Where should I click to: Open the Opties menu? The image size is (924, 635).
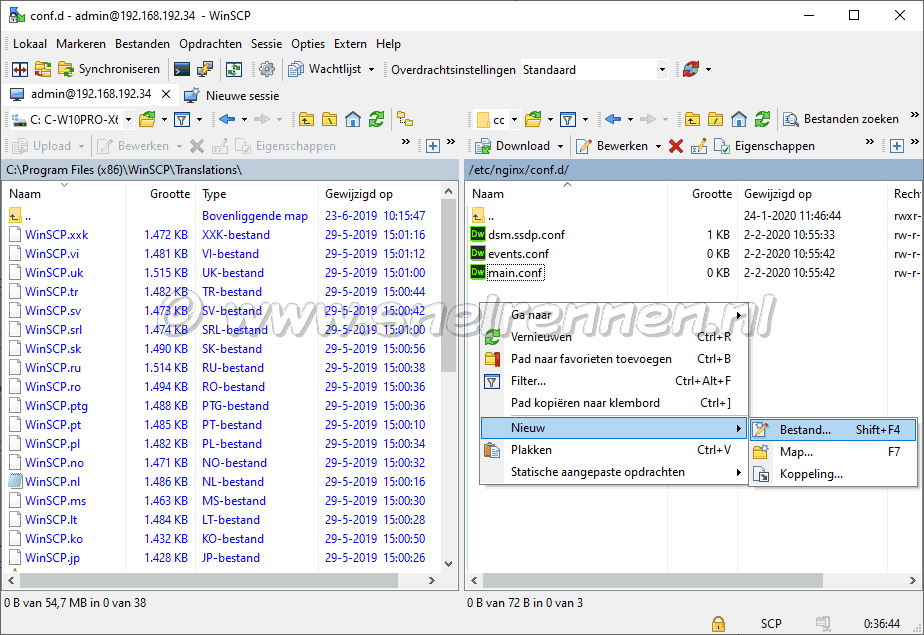[308, 44]
